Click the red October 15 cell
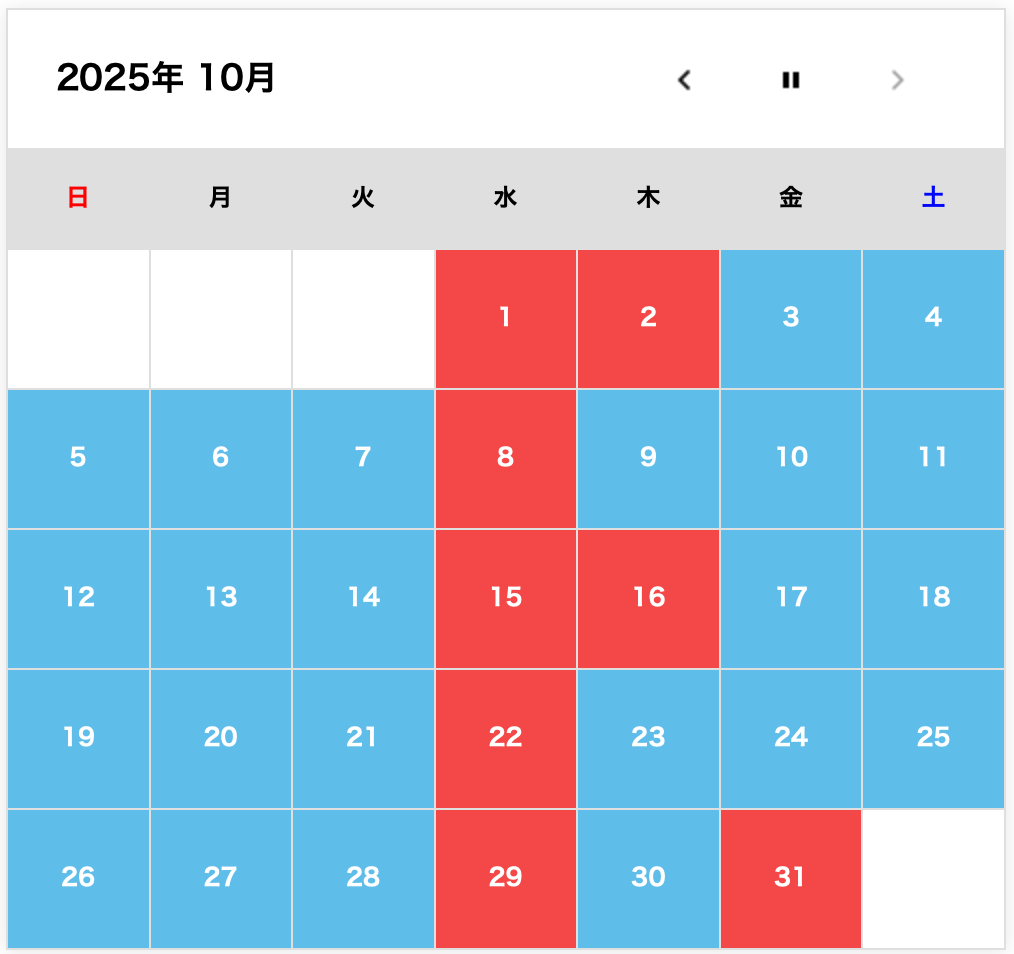Image resolution: width=1014 pixels, height=954 pixels. tap(505, 598)
